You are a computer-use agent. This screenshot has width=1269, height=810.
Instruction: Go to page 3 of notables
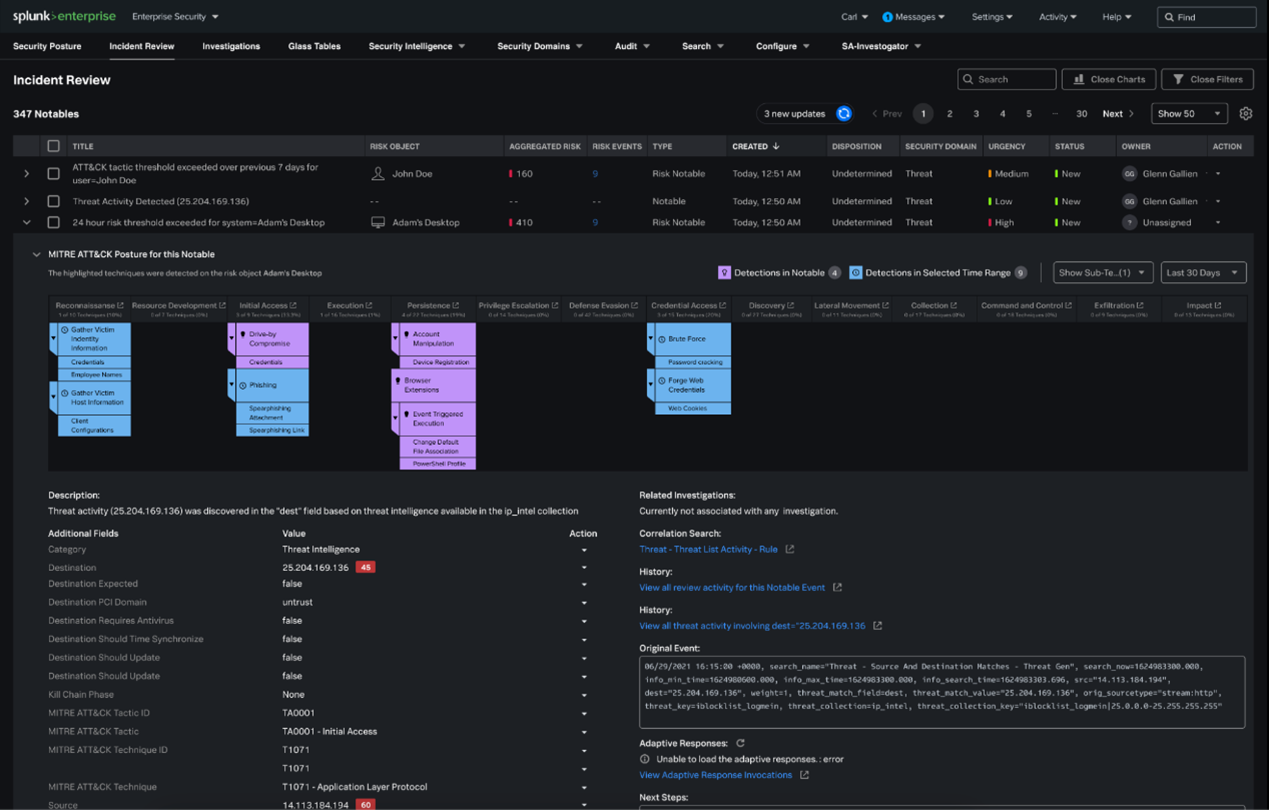pyautogui.click(x=976, y=113)
